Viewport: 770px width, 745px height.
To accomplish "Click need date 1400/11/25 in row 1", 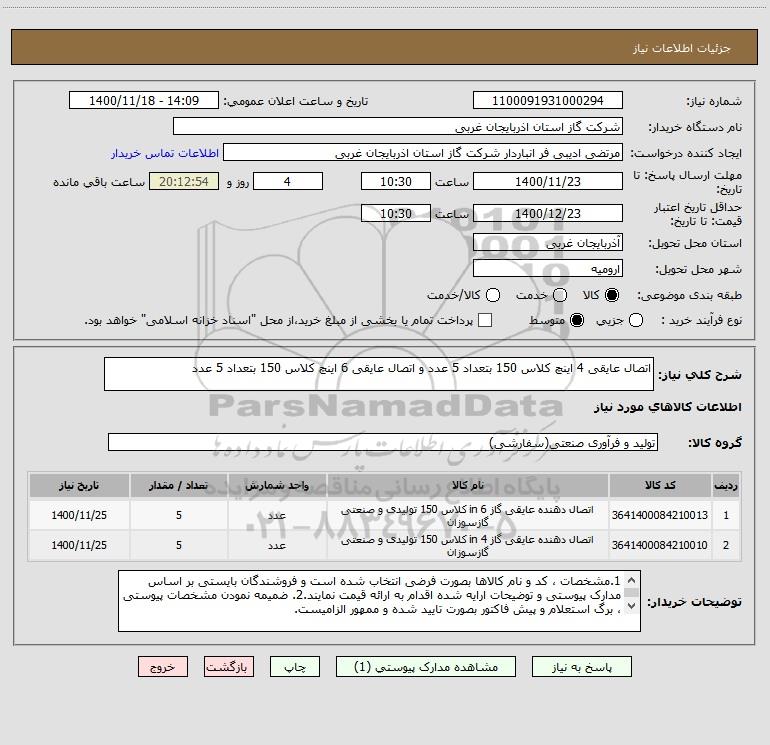I will point(79,515).
